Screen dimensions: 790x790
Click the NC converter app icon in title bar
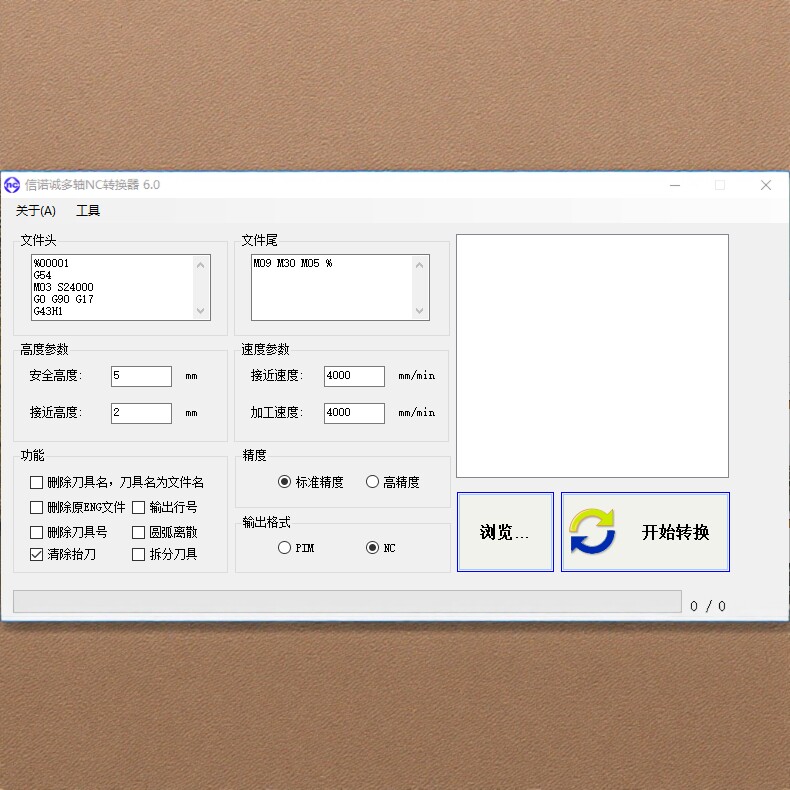[x=12, y=185]
